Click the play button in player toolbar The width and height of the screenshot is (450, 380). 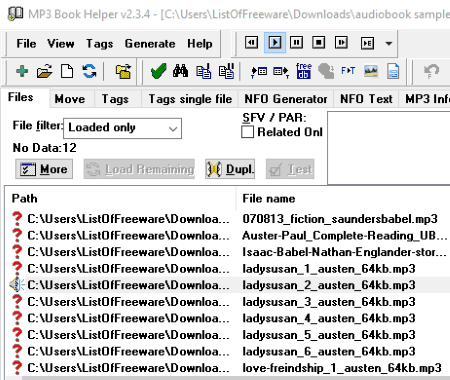pos(275,43)
